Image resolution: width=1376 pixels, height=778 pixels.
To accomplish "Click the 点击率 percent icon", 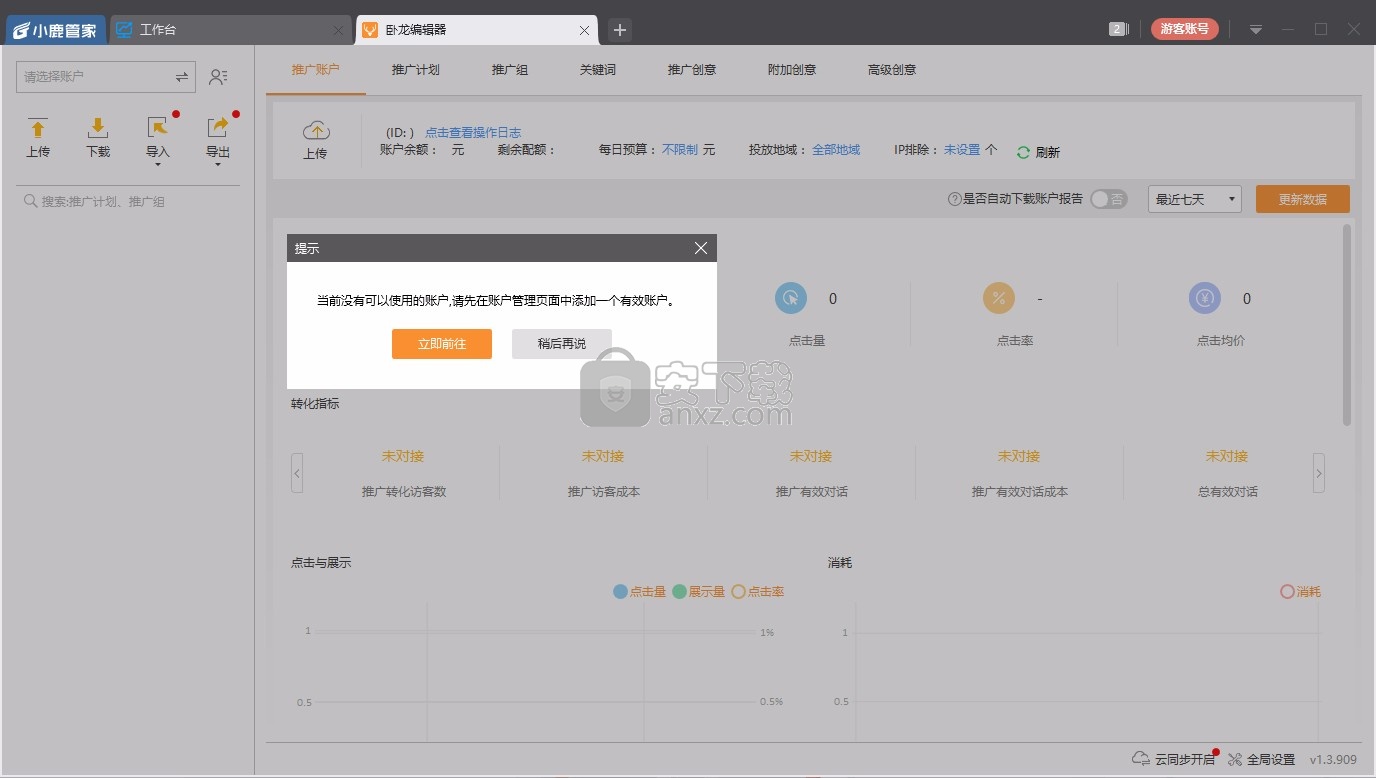I will coord(999,298).
